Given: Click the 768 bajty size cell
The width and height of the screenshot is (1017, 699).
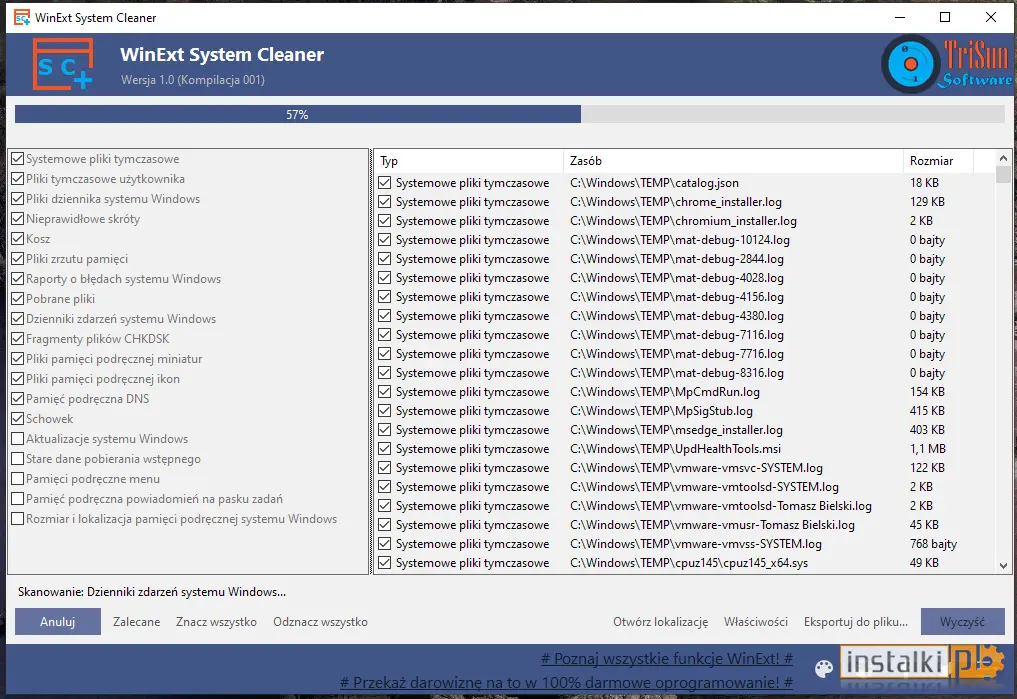Looking at the screenshot, I should point(933,544).
